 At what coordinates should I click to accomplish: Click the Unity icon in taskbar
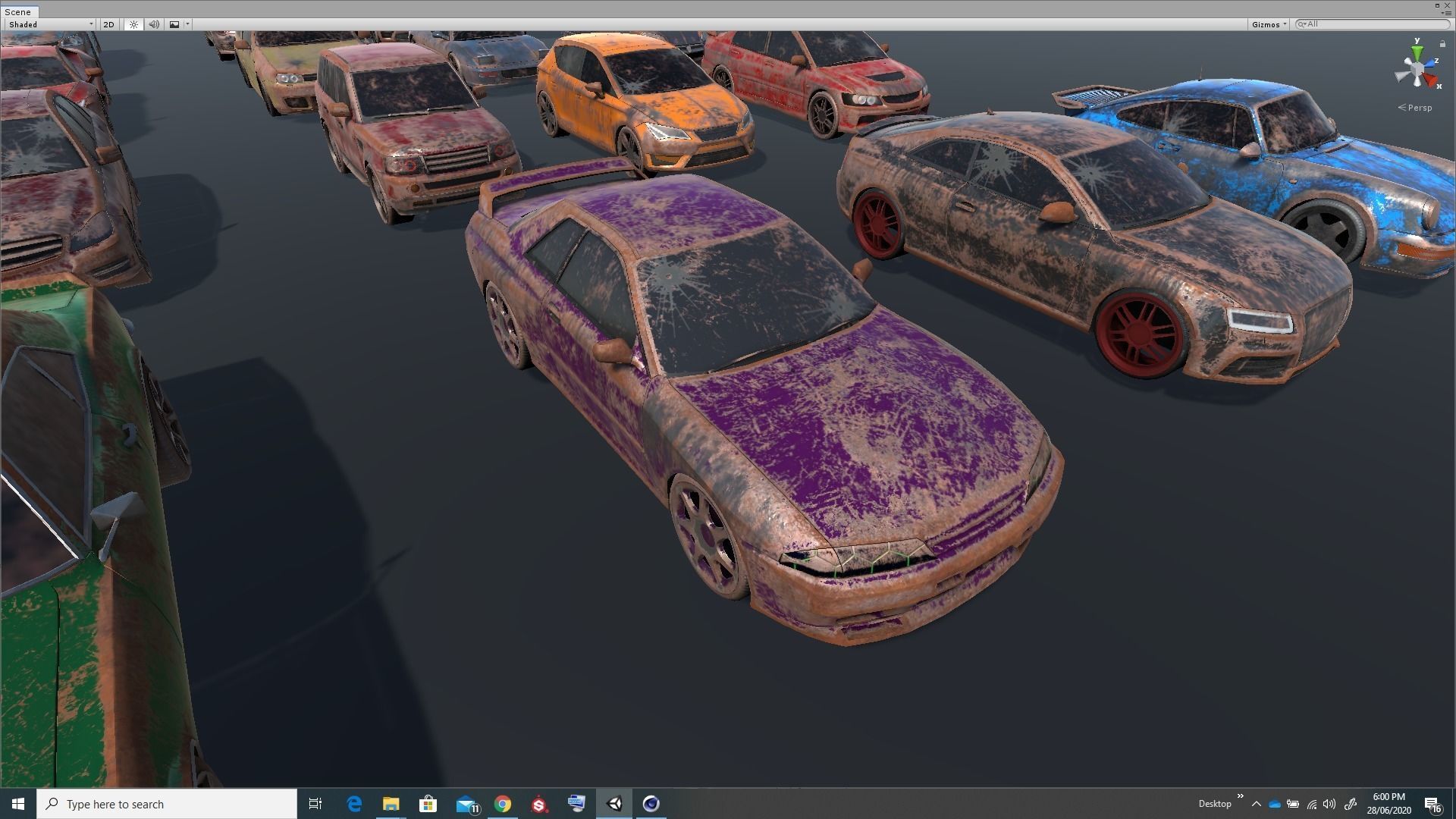(614, 804)
